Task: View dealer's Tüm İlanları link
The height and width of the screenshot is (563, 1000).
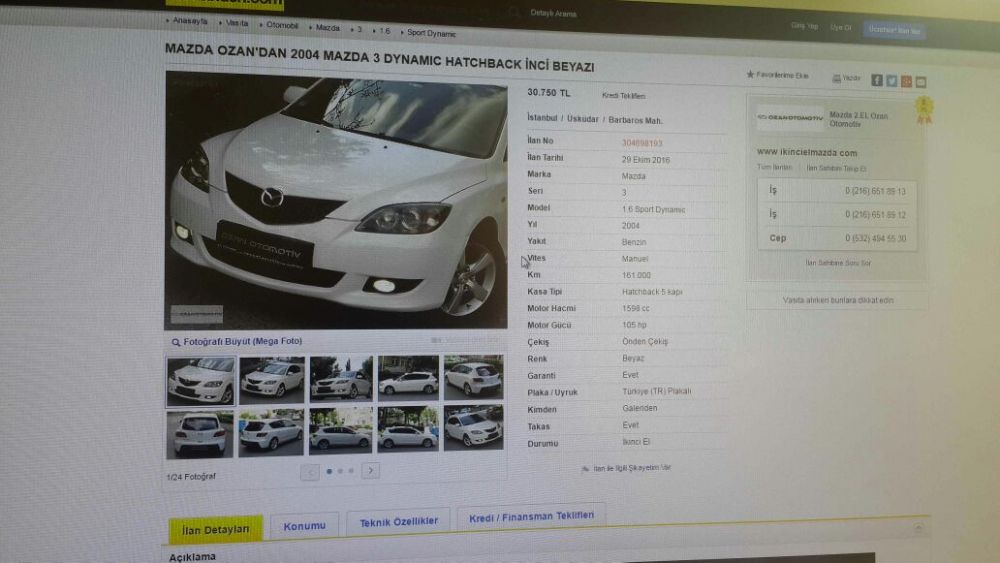Action: coord(774,168)
